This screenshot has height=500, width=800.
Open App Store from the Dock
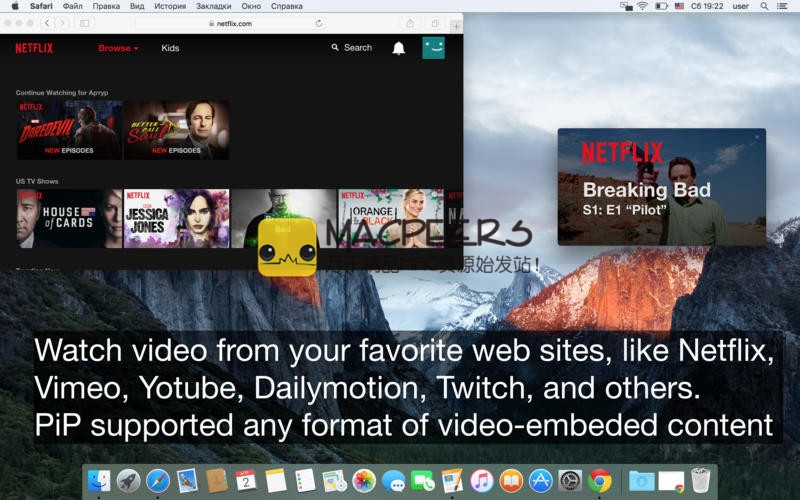[540, 481]
